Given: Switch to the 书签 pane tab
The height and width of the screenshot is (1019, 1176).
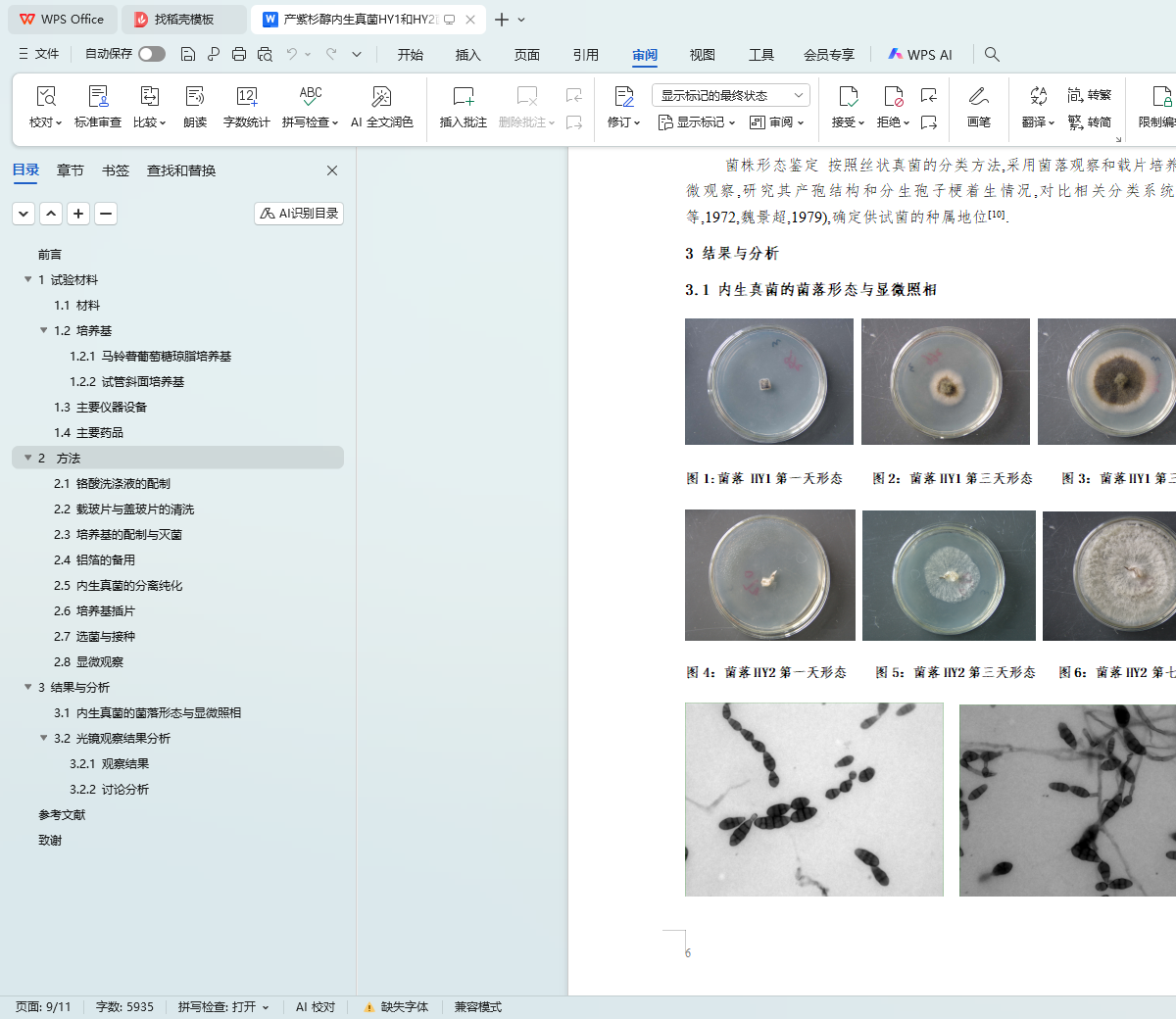Looking at the screenshot, I should click(116, 170).
